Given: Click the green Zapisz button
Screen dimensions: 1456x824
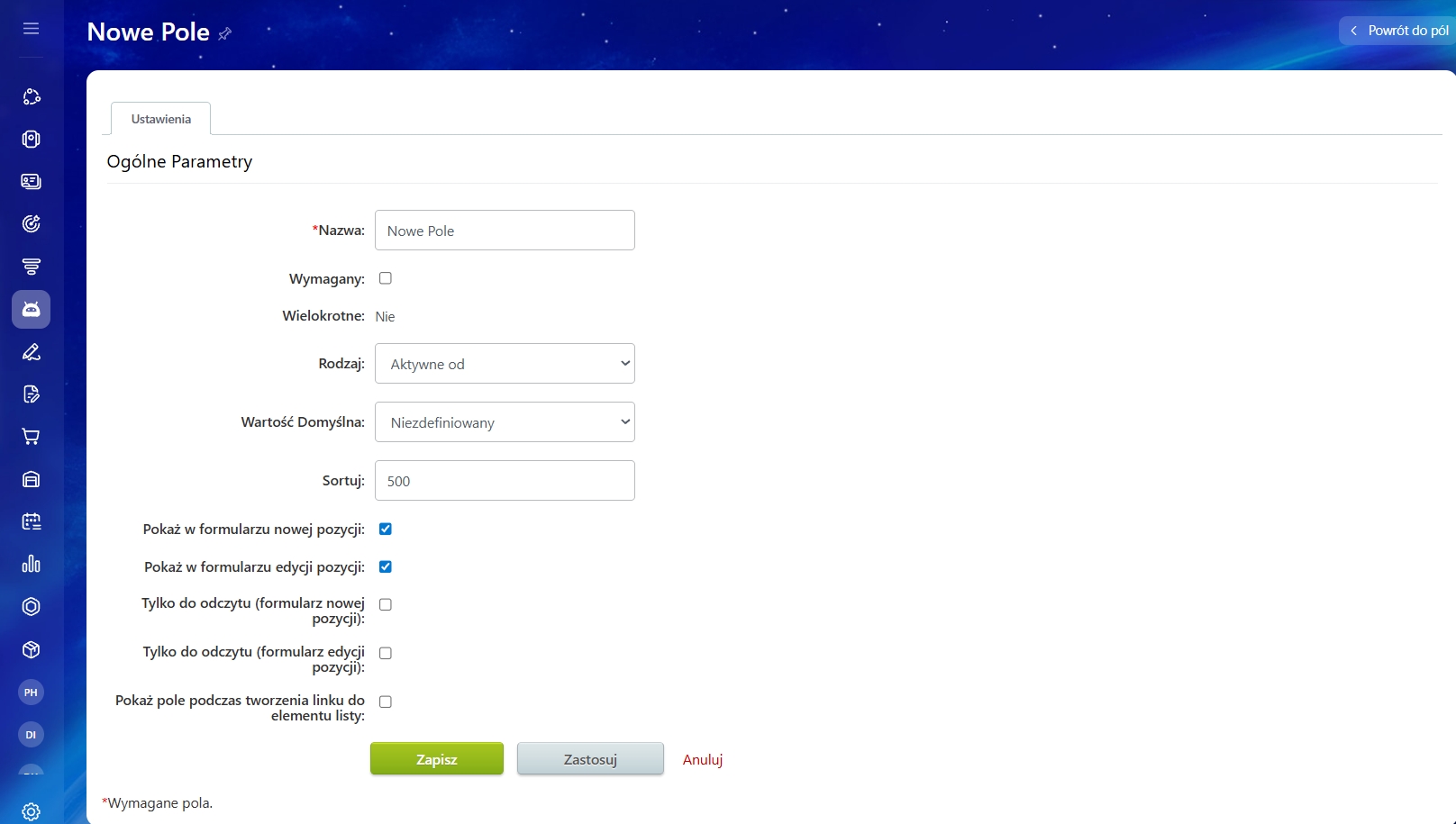Looking at the screenshot, I should coord(437,759).
